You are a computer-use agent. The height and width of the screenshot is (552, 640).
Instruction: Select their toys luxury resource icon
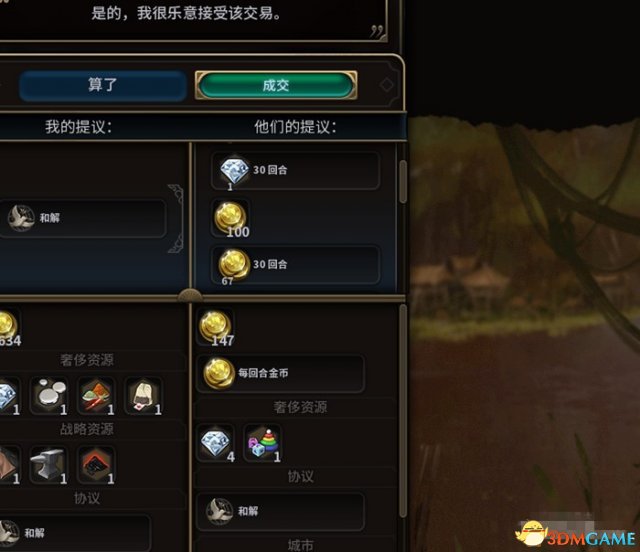[x=263, y=443]
